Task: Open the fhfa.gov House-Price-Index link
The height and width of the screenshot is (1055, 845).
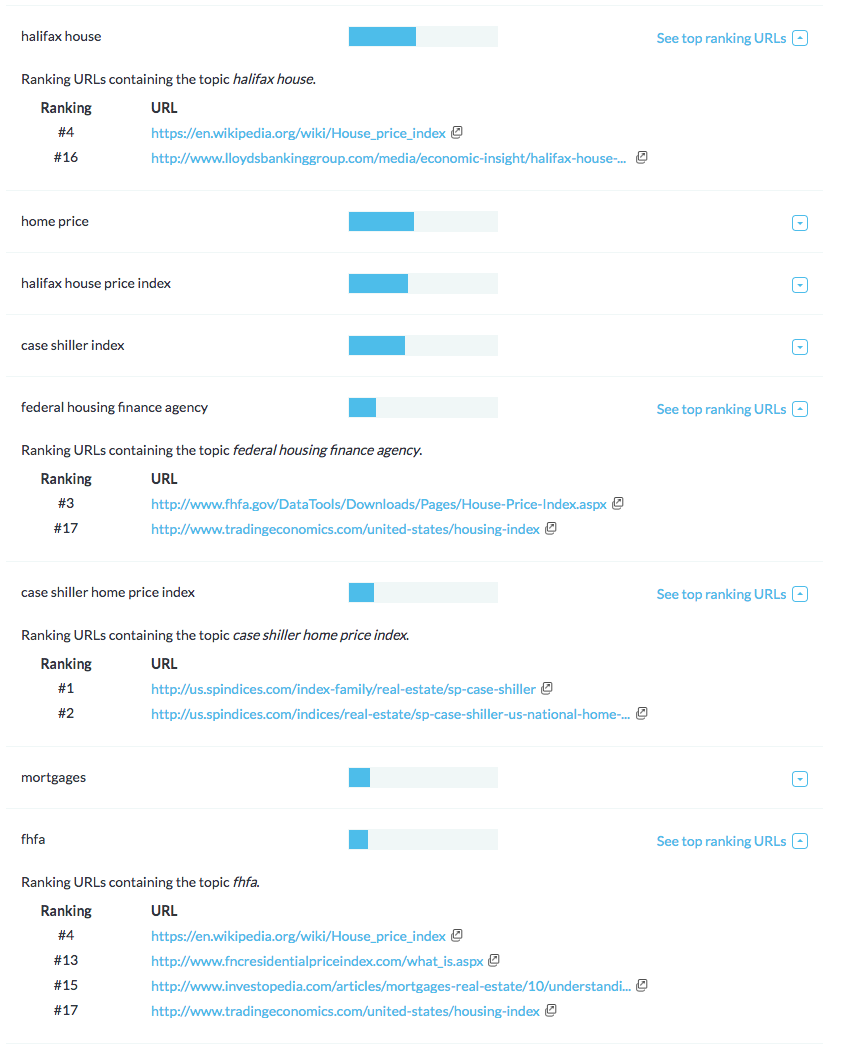Action: point(378,504)
